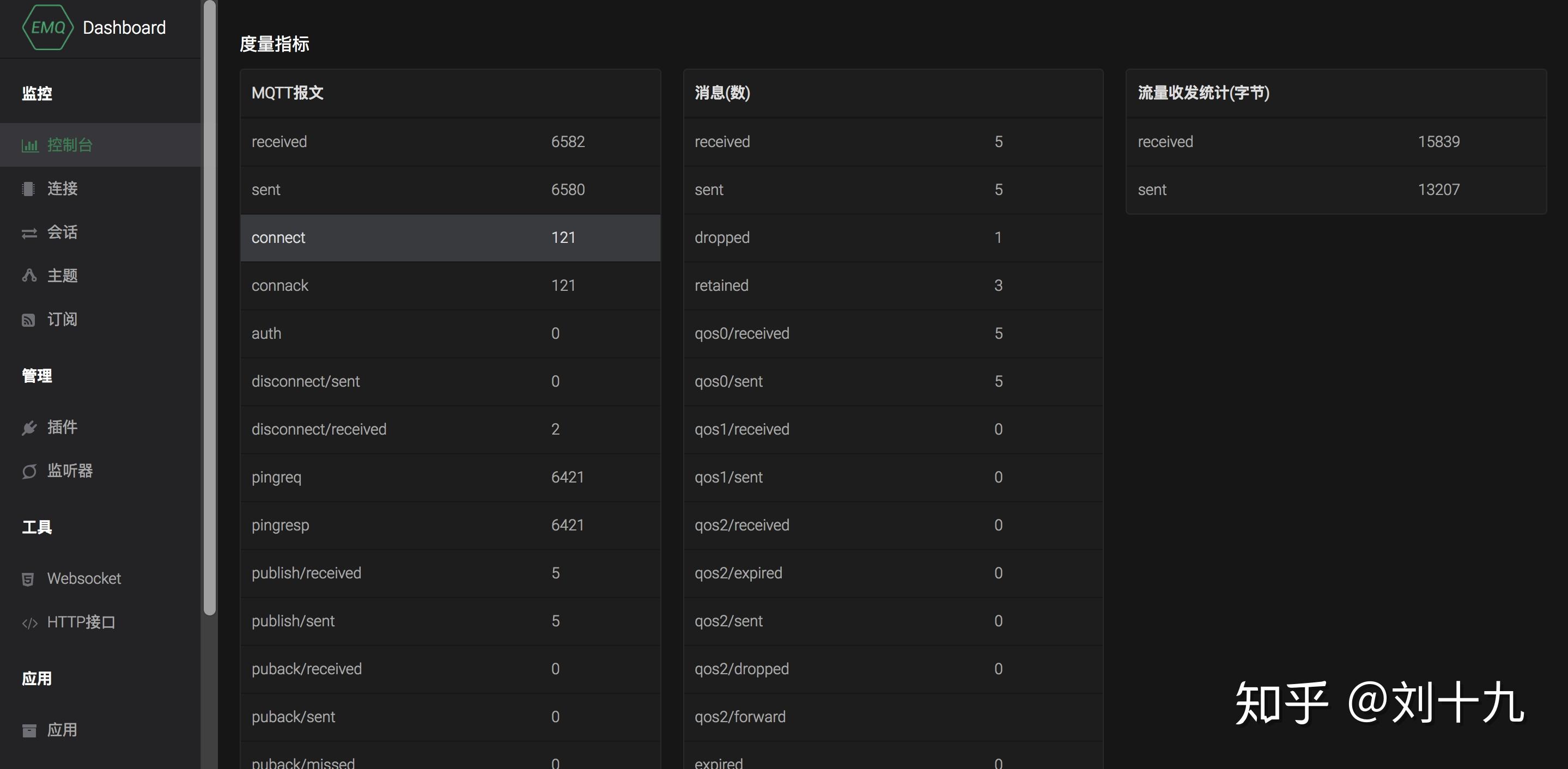The height and width of the screenshot is (769, 1568).
Task: Click the 会话 sessions arrows icon
Action: point(29,233)
